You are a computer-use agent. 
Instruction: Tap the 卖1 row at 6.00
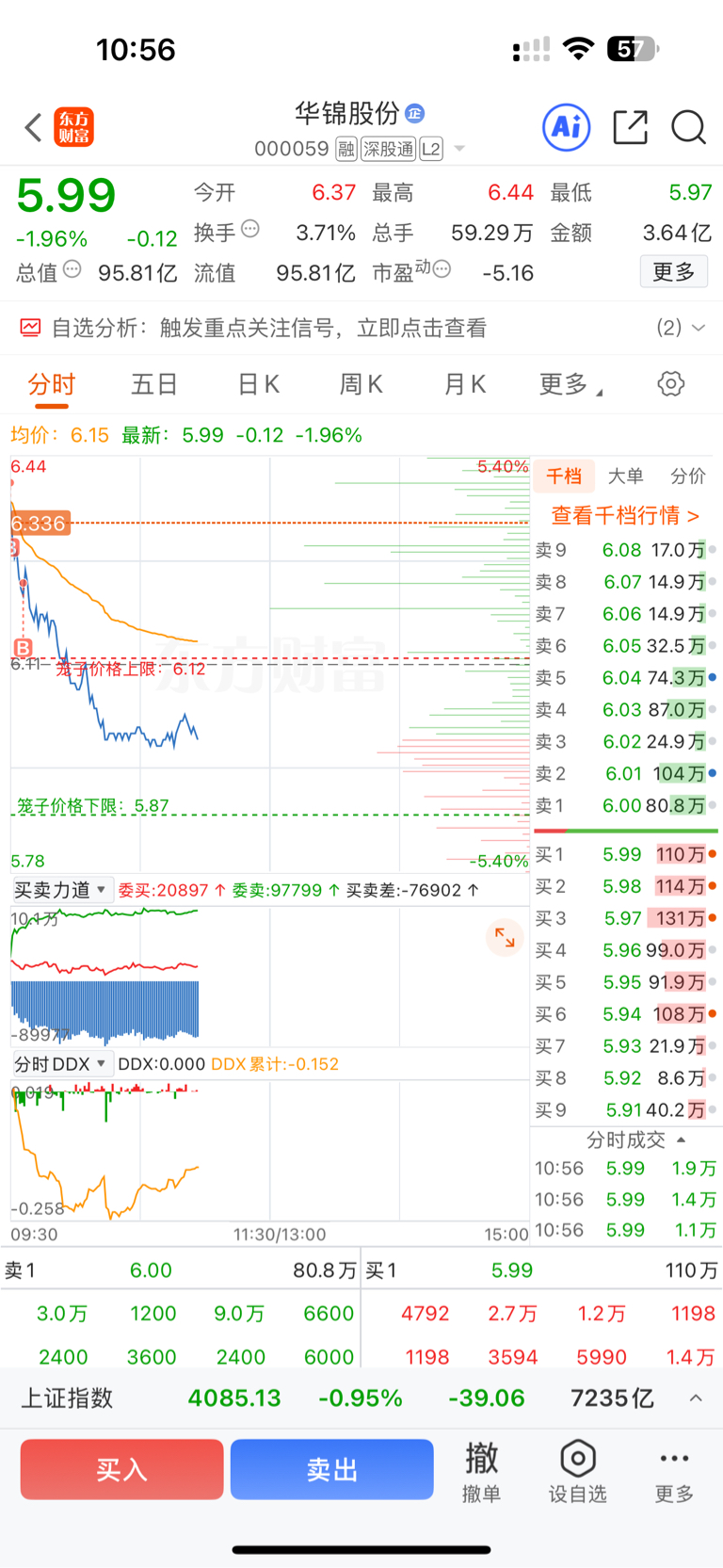(x=626, y=805)
